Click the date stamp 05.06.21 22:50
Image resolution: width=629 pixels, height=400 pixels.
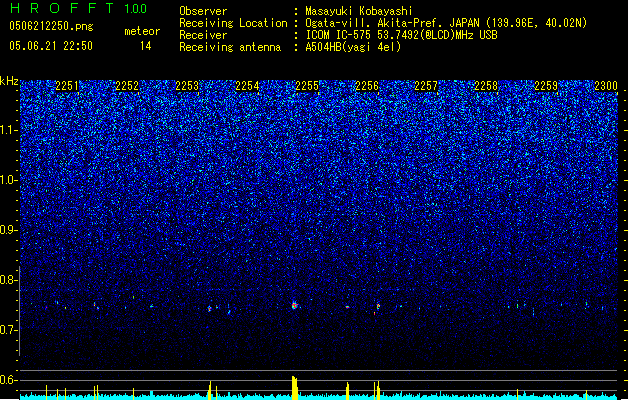coord(51,46)
